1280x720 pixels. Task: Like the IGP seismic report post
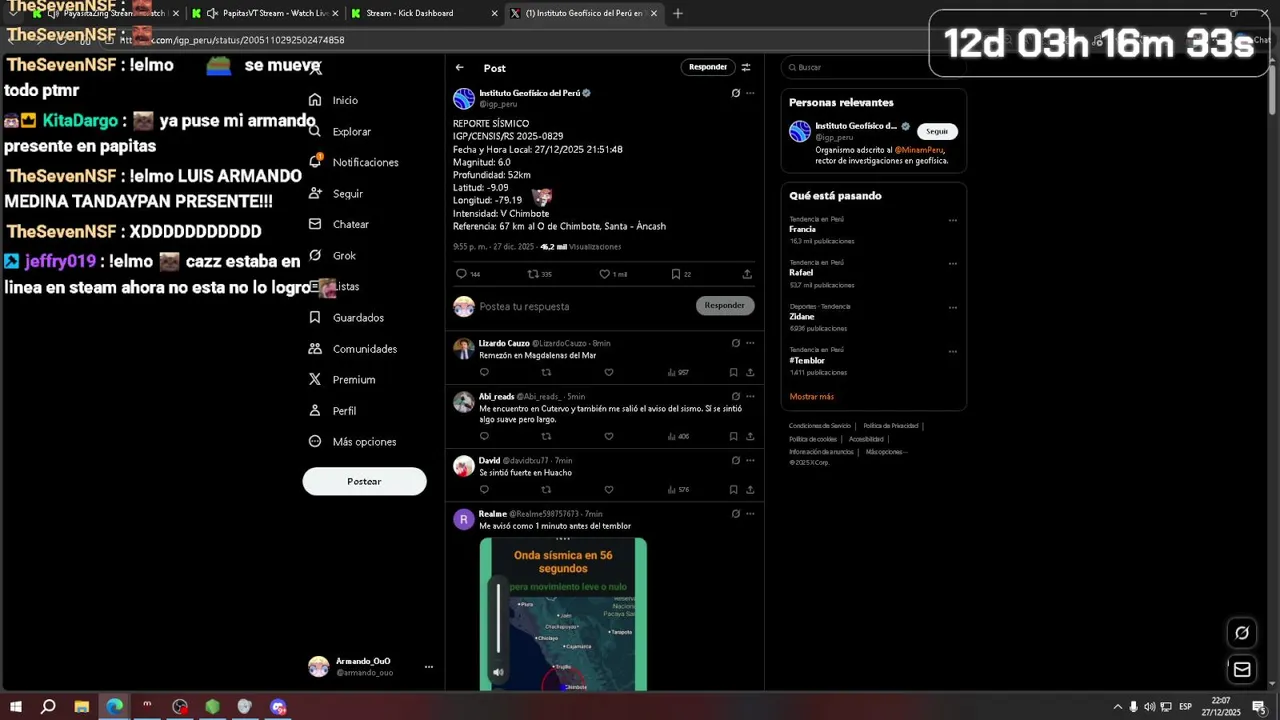pyautogui.click(x=604, y=274)
